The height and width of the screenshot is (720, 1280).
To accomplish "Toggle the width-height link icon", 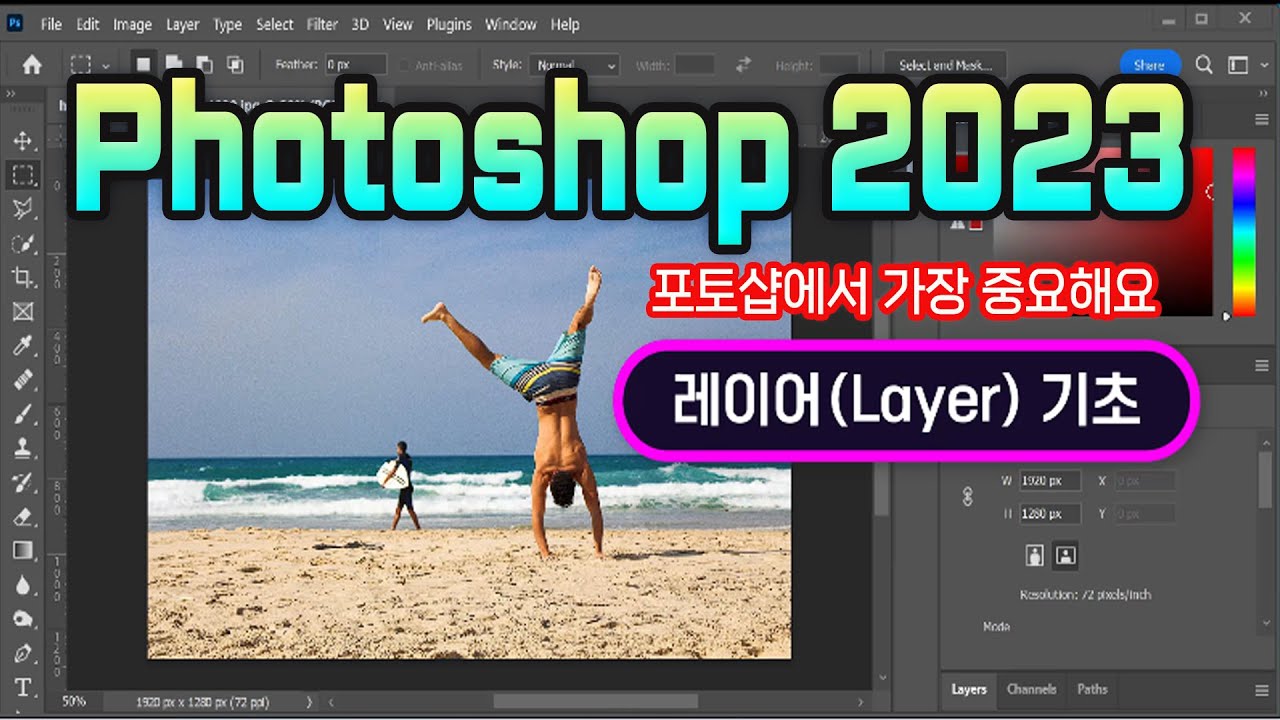I will pyautogui.click(x=967, y=496).
